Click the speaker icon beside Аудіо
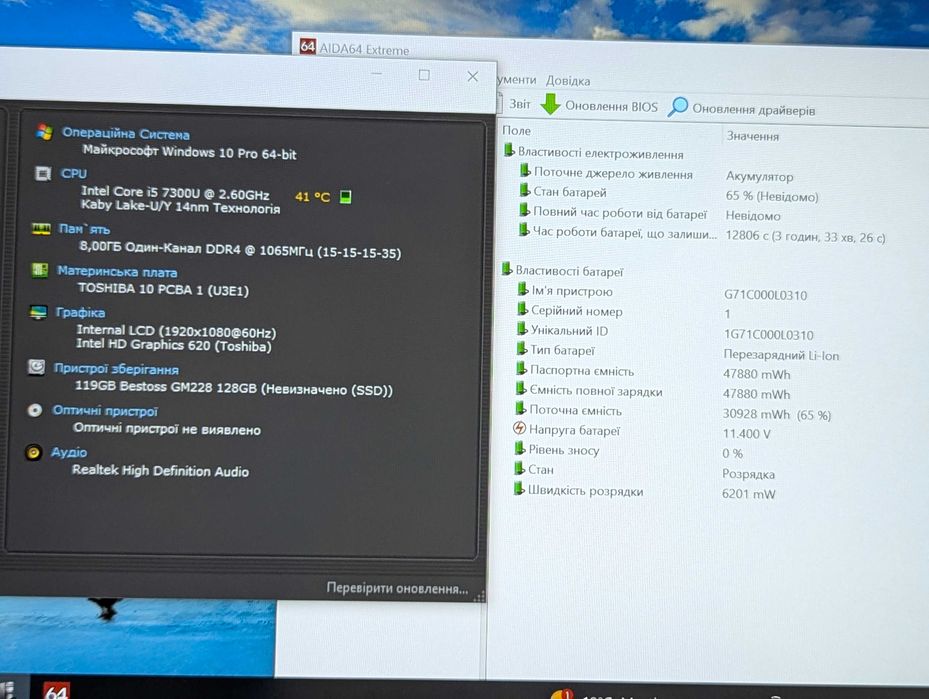The image size is (929, 699). tap(34, 453)
